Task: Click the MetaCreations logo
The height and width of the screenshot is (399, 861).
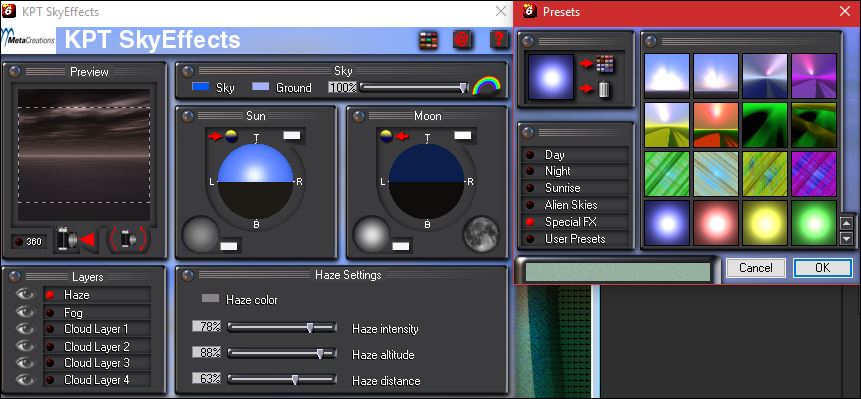Action: (28, 40)
